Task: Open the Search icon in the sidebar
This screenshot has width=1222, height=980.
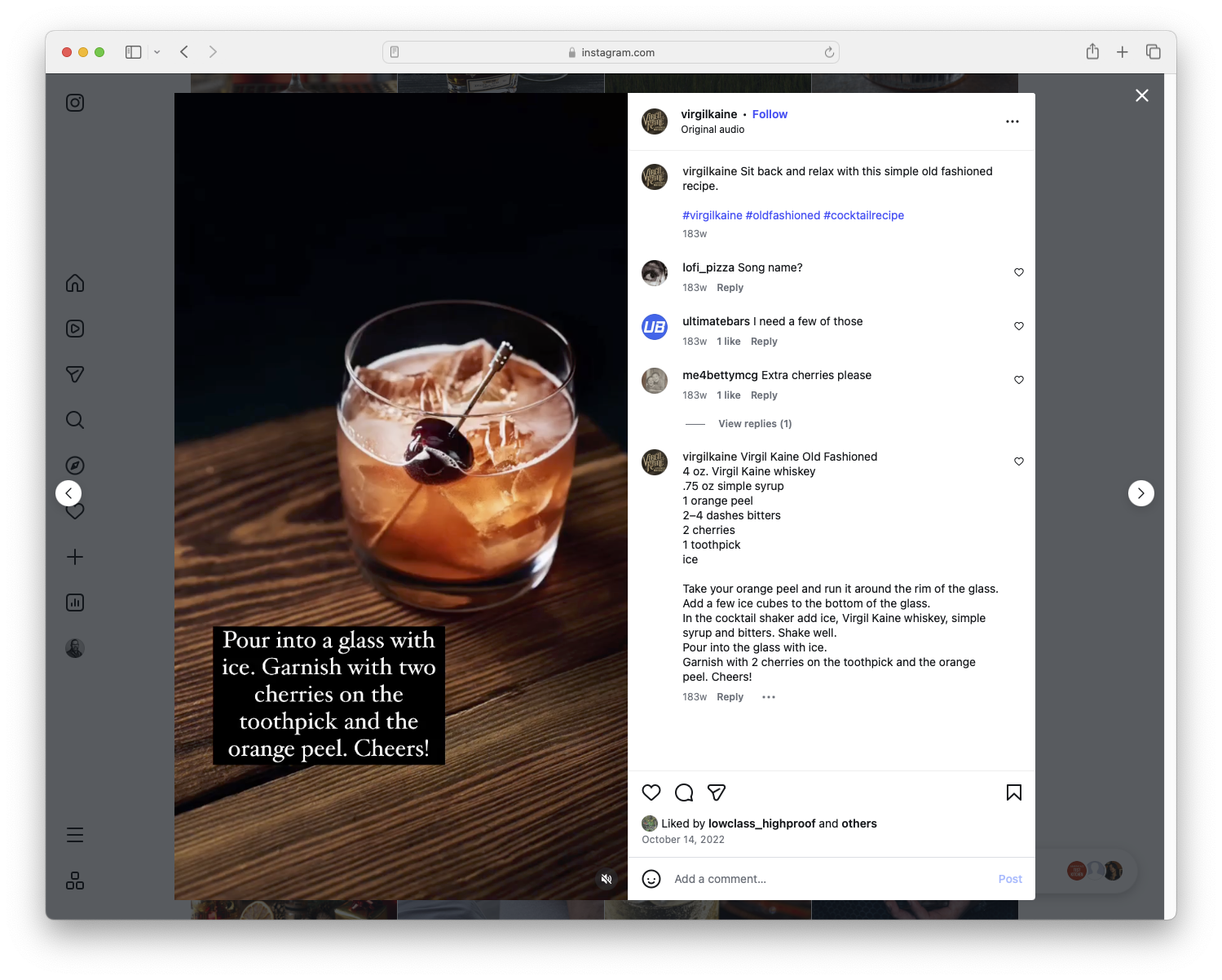Action: tap(74, 420)
